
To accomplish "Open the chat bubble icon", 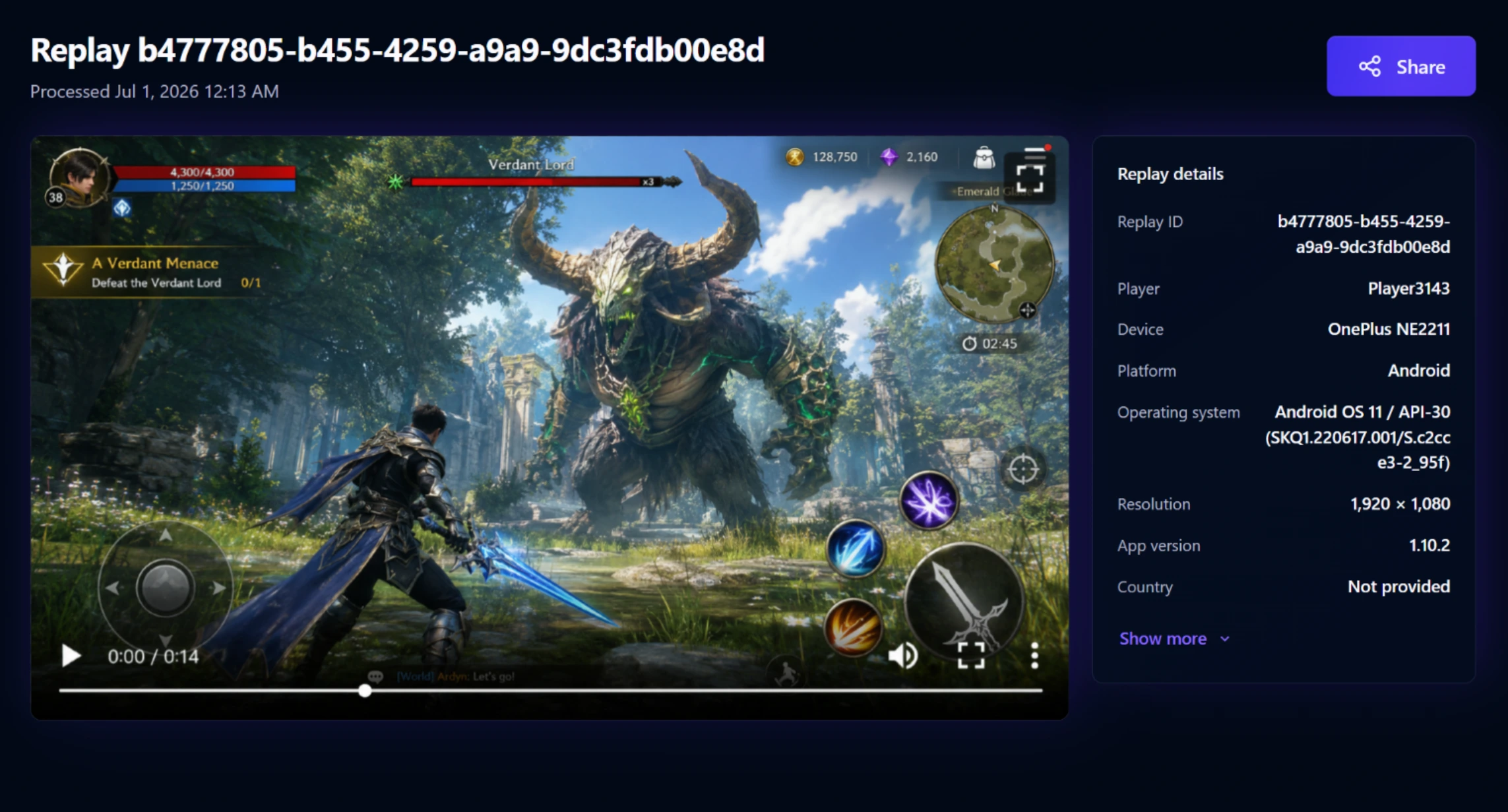I will pyautogui.click(x=375, y=676).
